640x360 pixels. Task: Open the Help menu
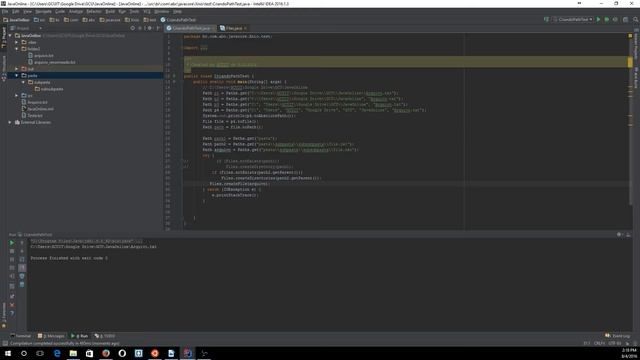point(177,11)
